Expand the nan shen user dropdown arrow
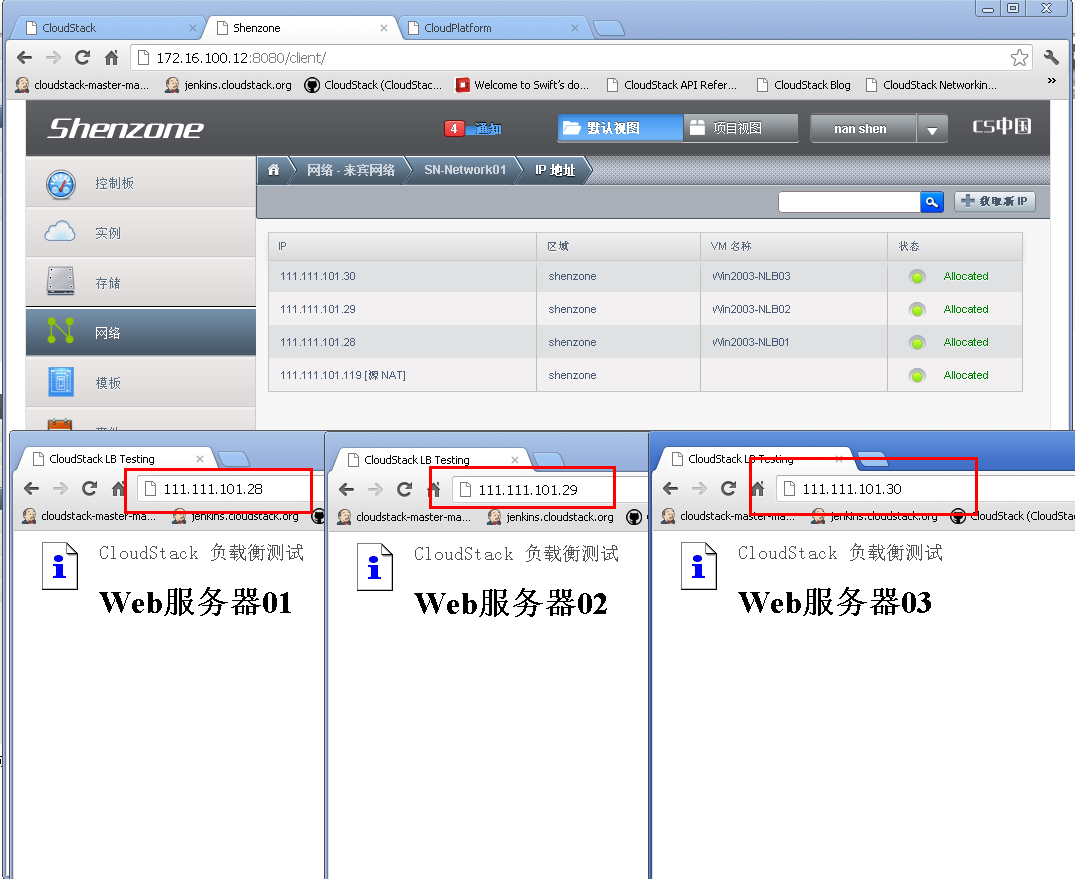Image resolution: width=1075 pixels, height=879 pixels. click(x=932, y=129)
